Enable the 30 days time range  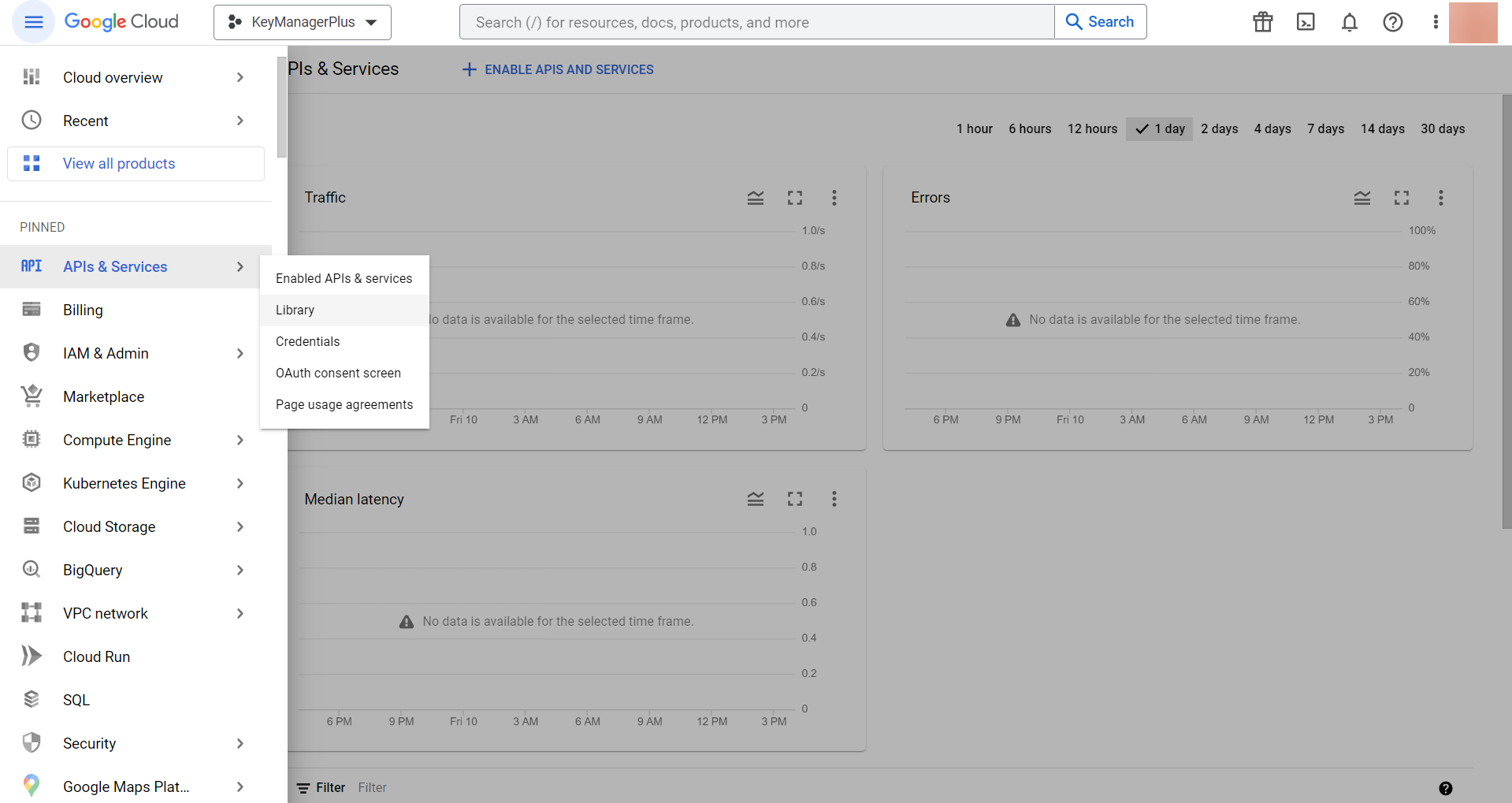[1443, 128]
